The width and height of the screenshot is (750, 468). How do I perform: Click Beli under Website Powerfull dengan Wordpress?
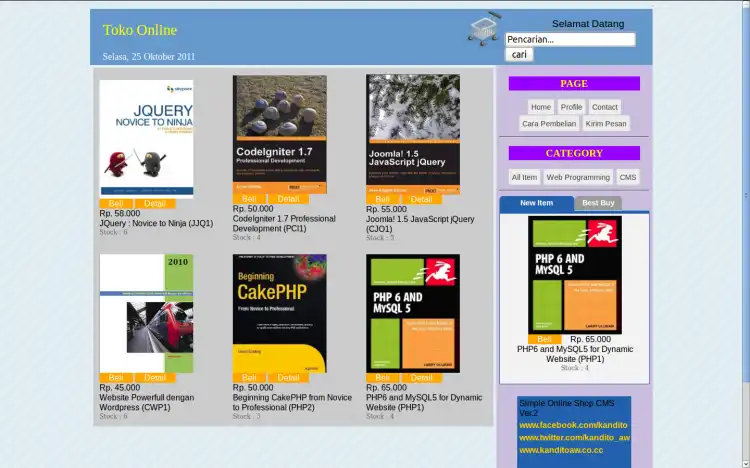pos(116,378)
